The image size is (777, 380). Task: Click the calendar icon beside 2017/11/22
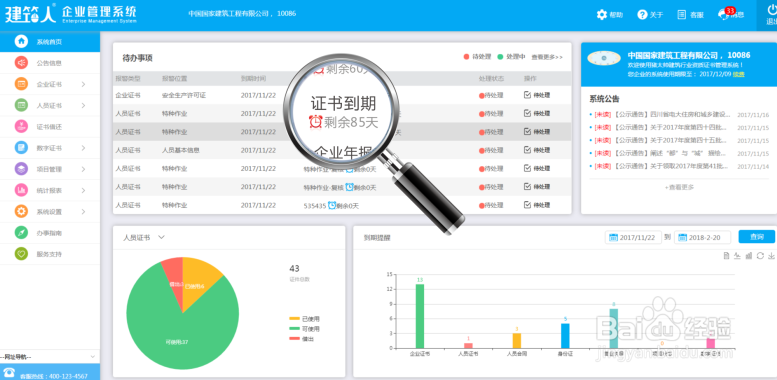[613, 237]
